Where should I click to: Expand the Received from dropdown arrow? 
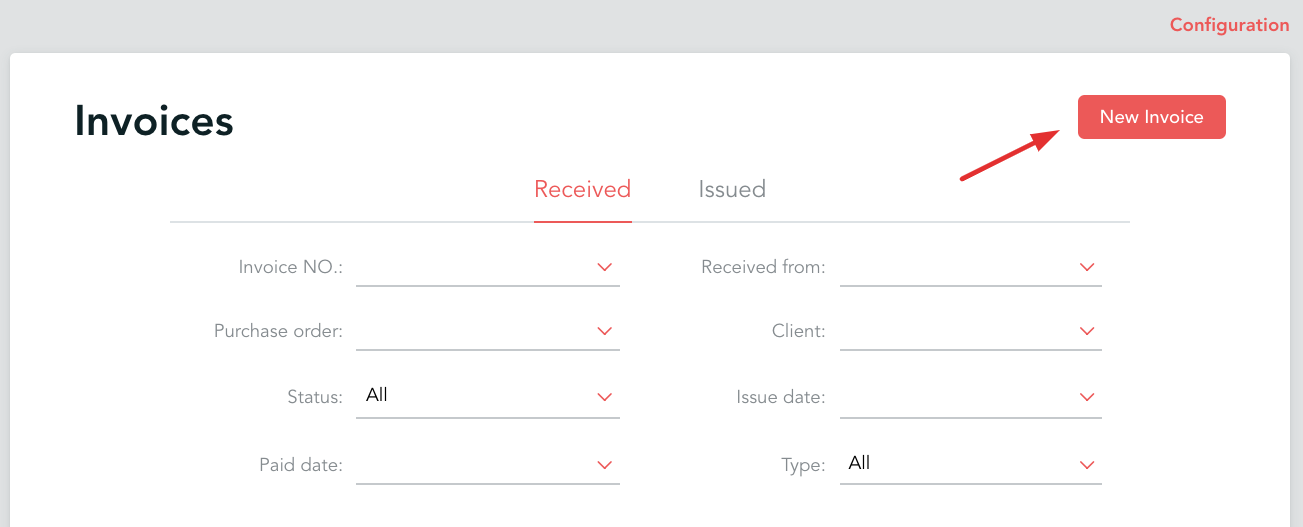[1087, 267]
